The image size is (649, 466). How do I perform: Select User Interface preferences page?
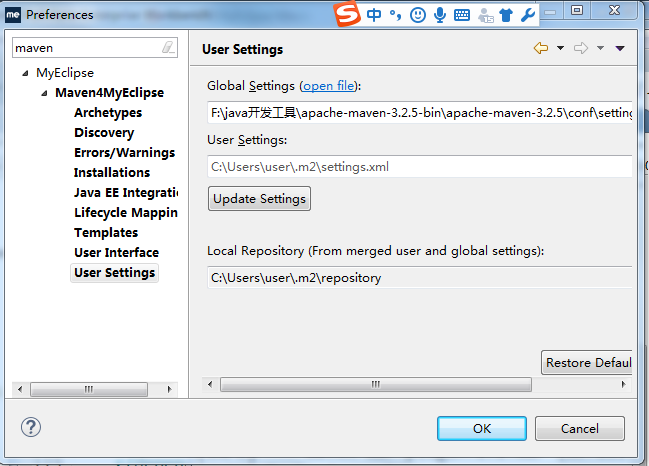[x=116, y=252]
